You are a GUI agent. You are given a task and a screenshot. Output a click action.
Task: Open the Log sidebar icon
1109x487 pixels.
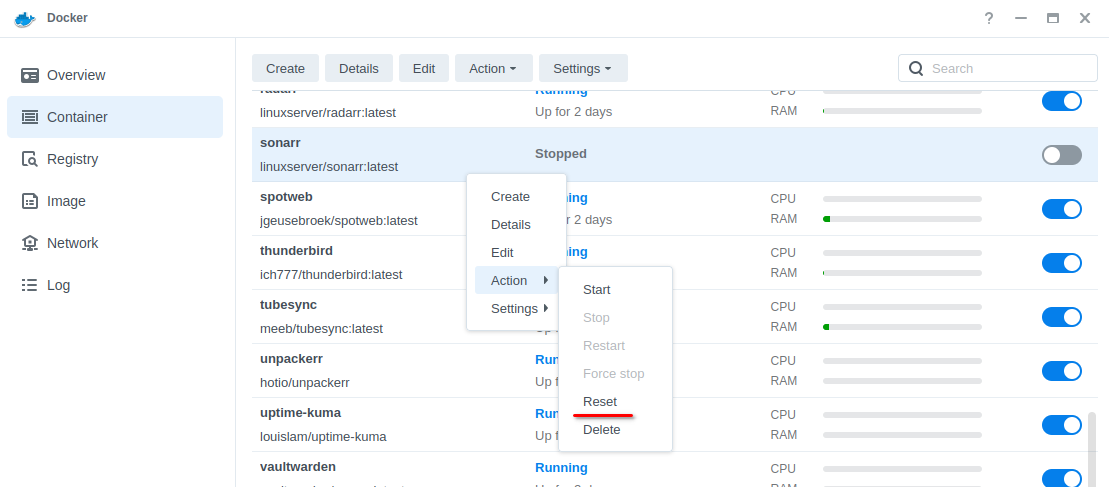(x=30, y=285)
